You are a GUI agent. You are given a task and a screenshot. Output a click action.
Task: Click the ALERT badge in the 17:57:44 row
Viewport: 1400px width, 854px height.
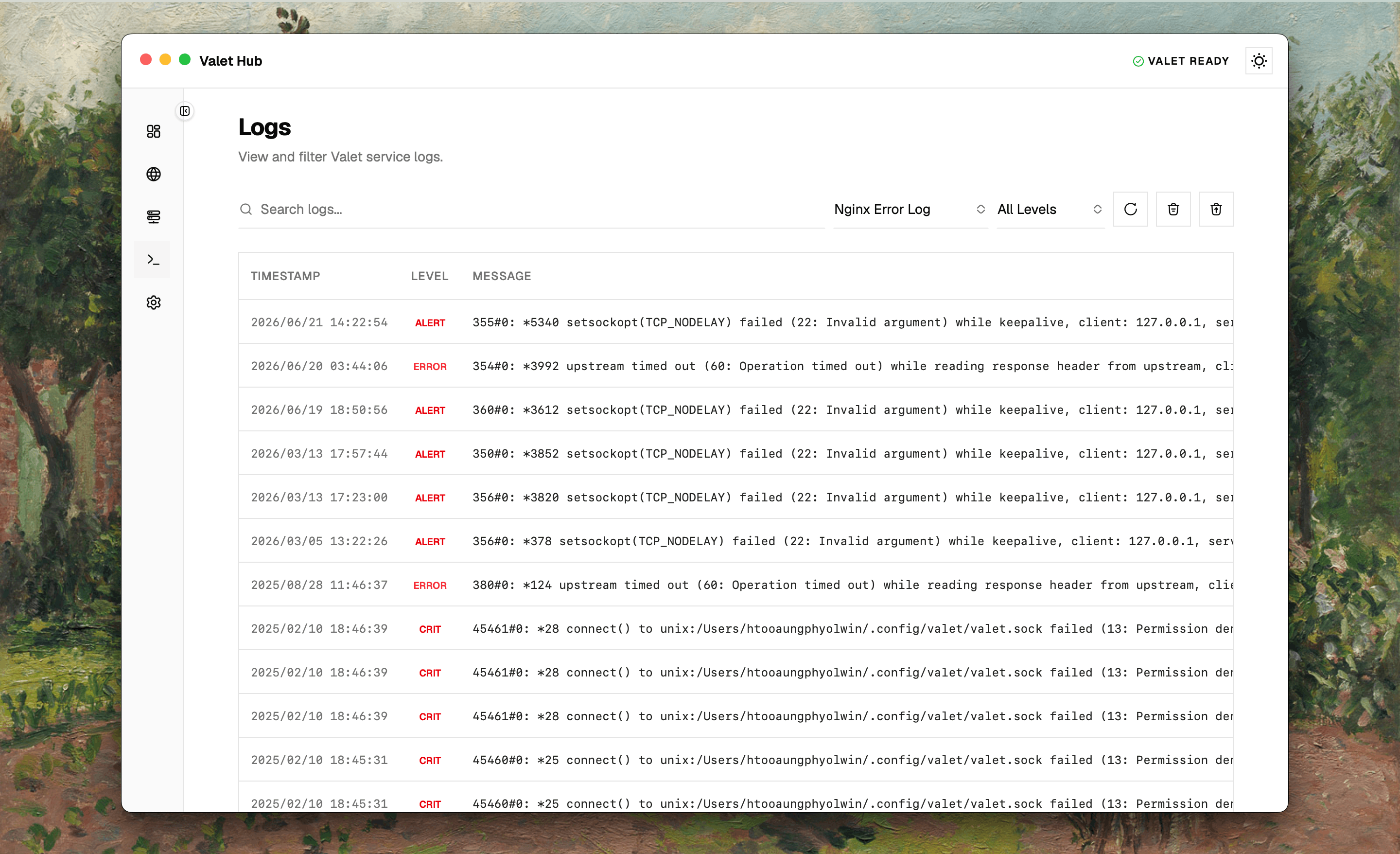click(x=430, y=454)
